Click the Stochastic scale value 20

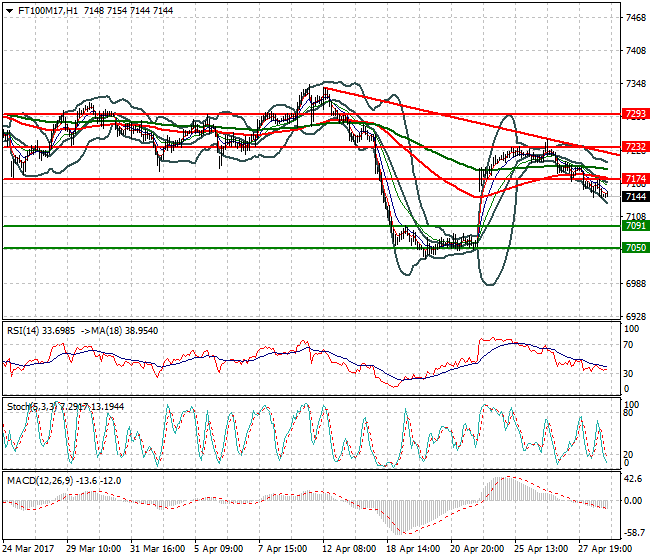[628, 454]
